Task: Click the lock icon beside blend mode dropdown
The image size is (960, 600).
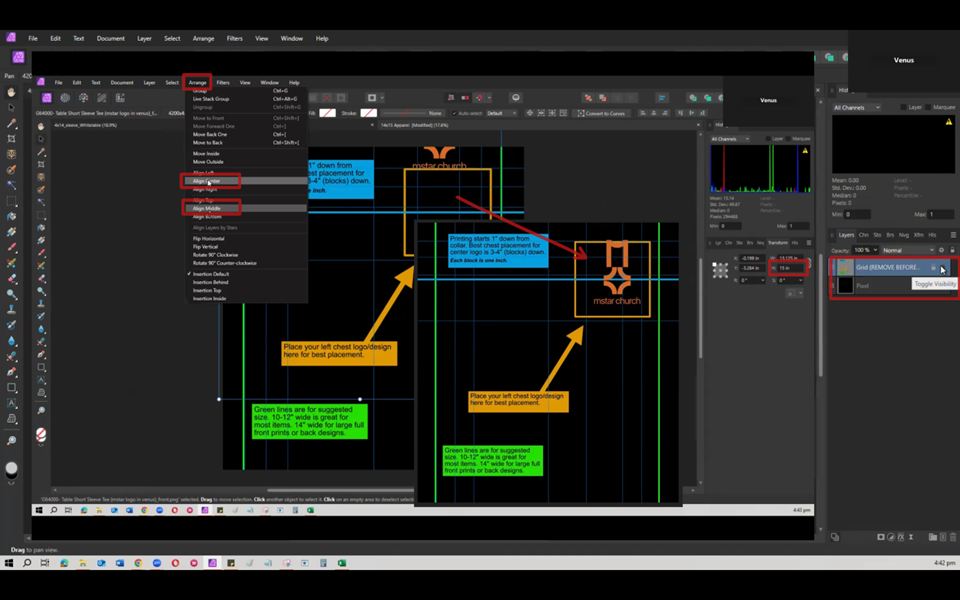Action: [952, 250]
